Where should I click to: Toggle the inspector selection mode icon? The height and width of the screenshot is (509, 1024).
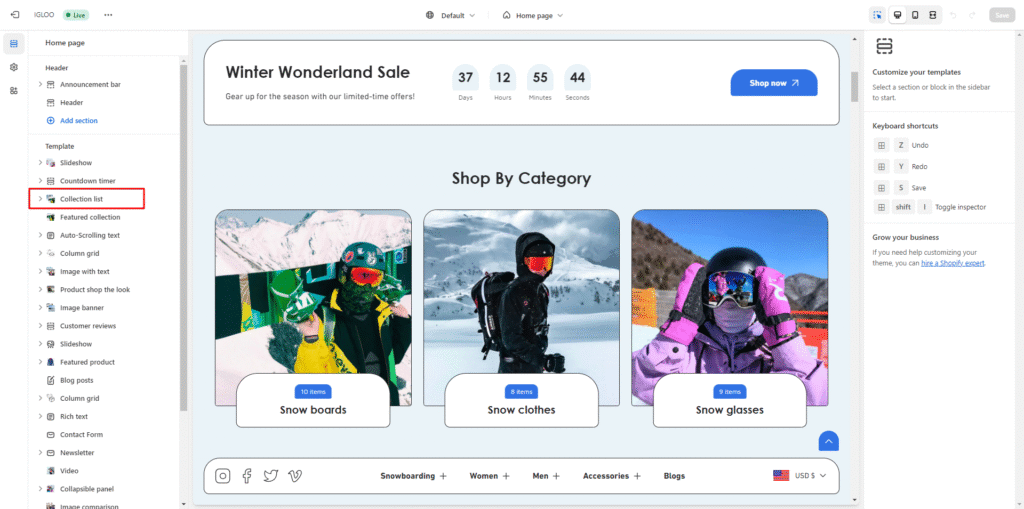click(x=877, y=15)
